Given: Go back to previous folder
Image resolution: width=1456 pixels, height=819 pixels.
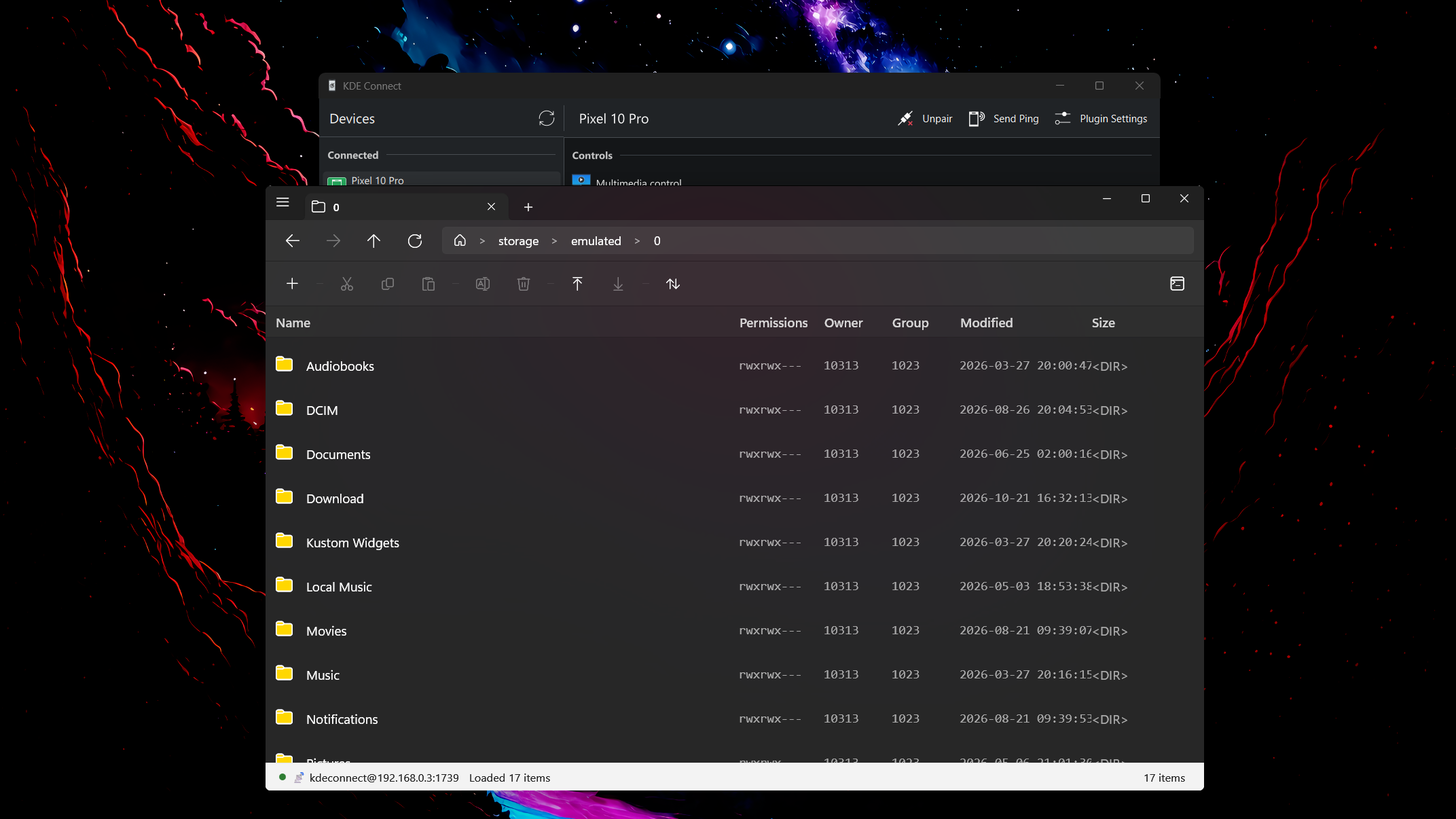Looking at the screenshot, I should 293,241.
